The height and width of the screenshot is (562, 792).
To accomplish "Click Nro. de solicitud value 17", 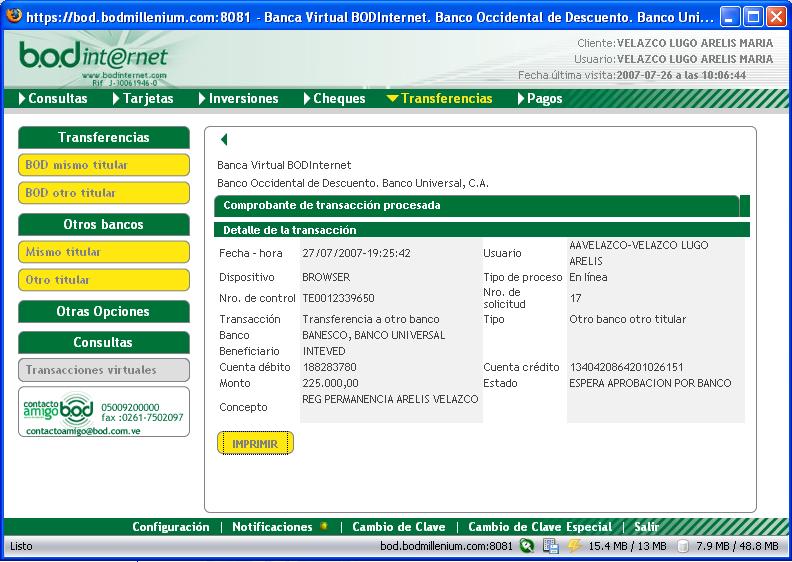I will click(x=575, y=298).
